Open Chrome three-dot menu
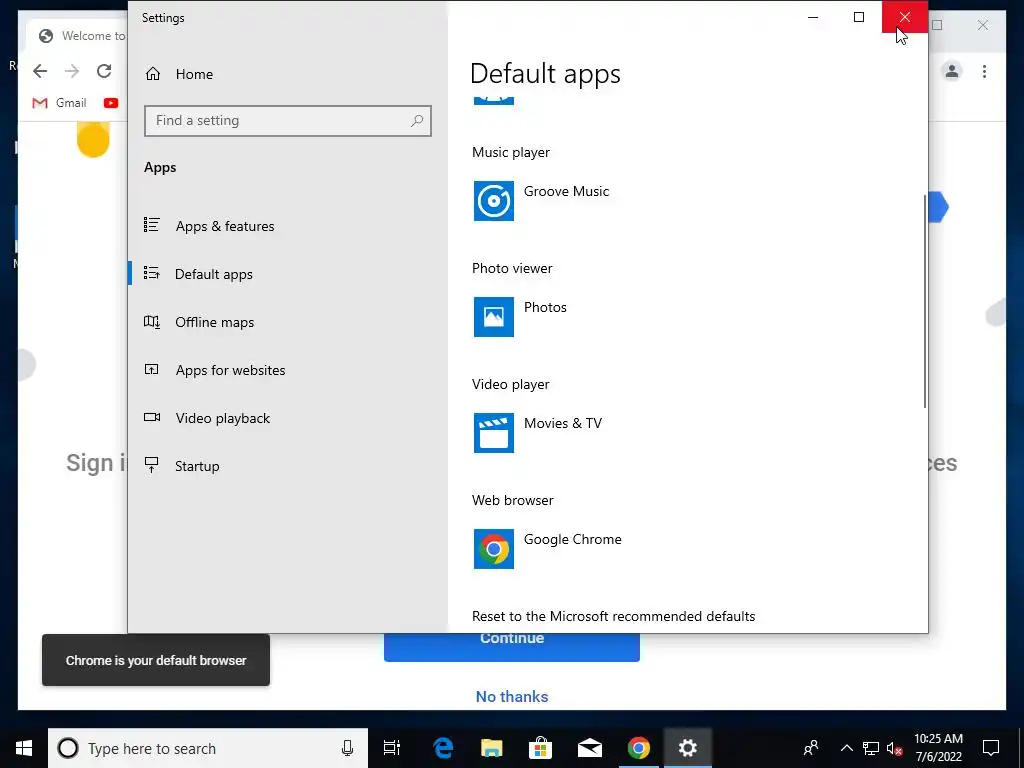The height and width of the screenshot is (768, 1024). coord(984,71)
